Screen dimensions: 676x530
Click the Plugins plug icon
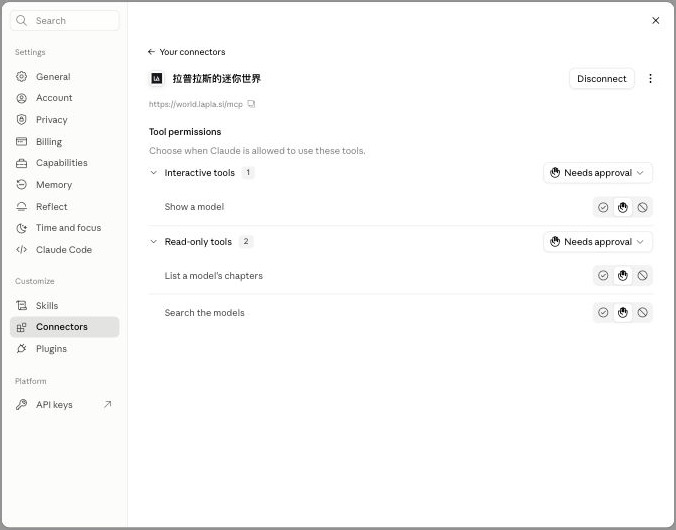point(21,348)
